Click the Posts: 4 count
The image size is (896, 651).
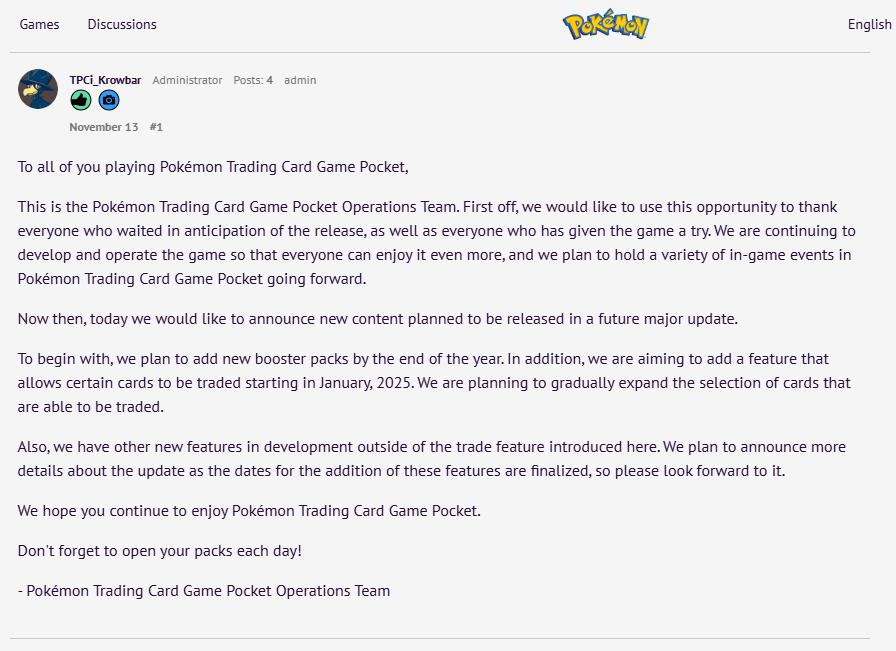tap(253, 80)
